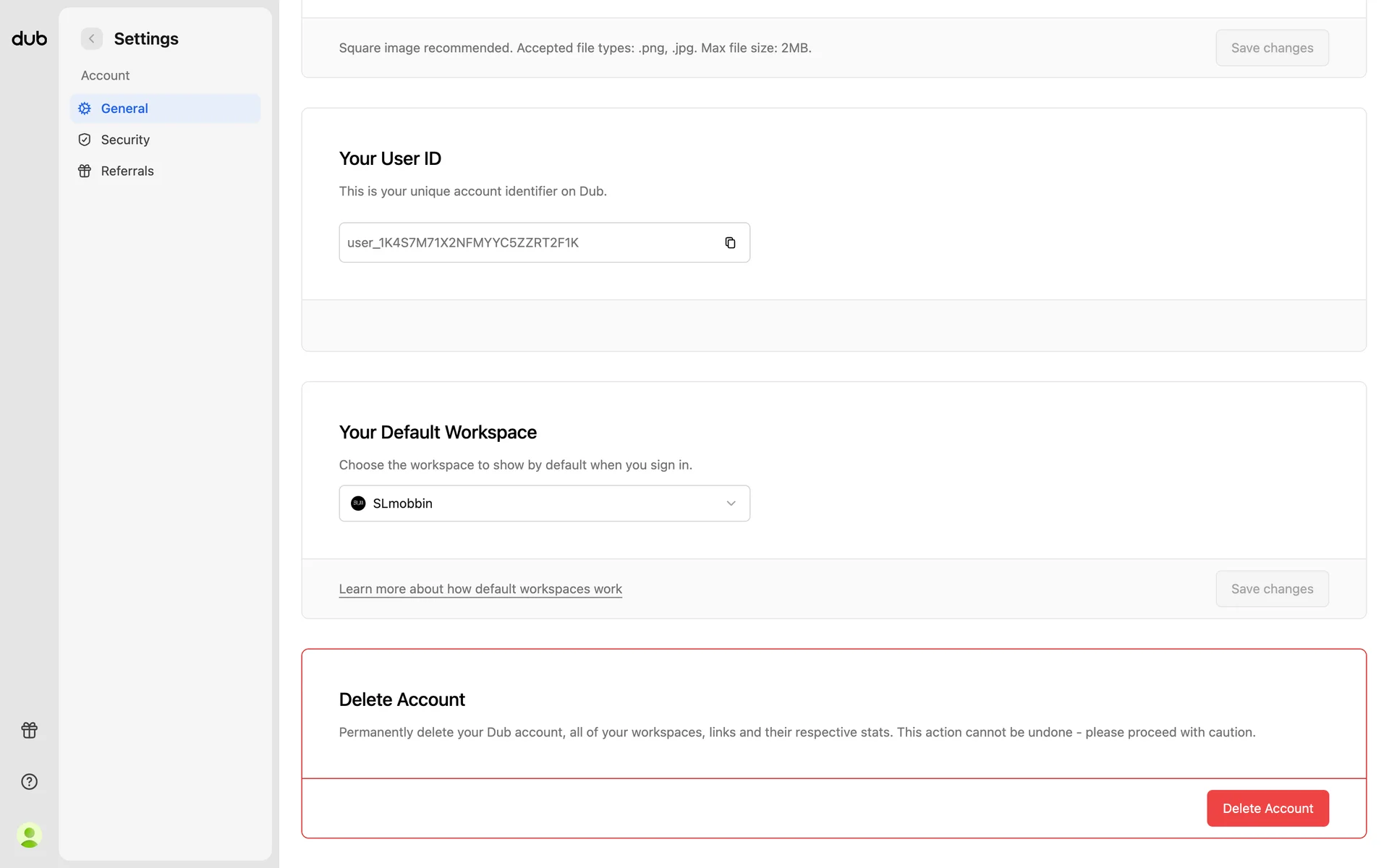Save changes for default workspace

pos(1271,589)
